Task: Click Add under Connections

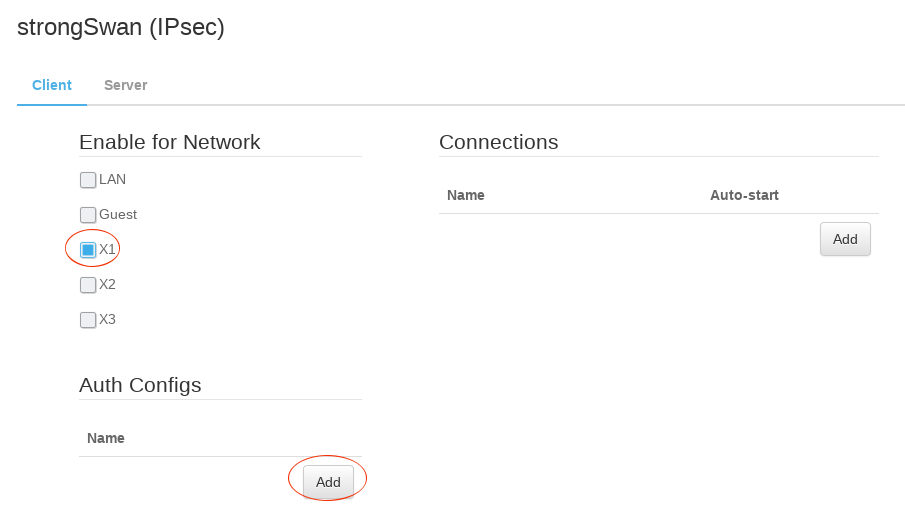Action: [x=845, y=239]
